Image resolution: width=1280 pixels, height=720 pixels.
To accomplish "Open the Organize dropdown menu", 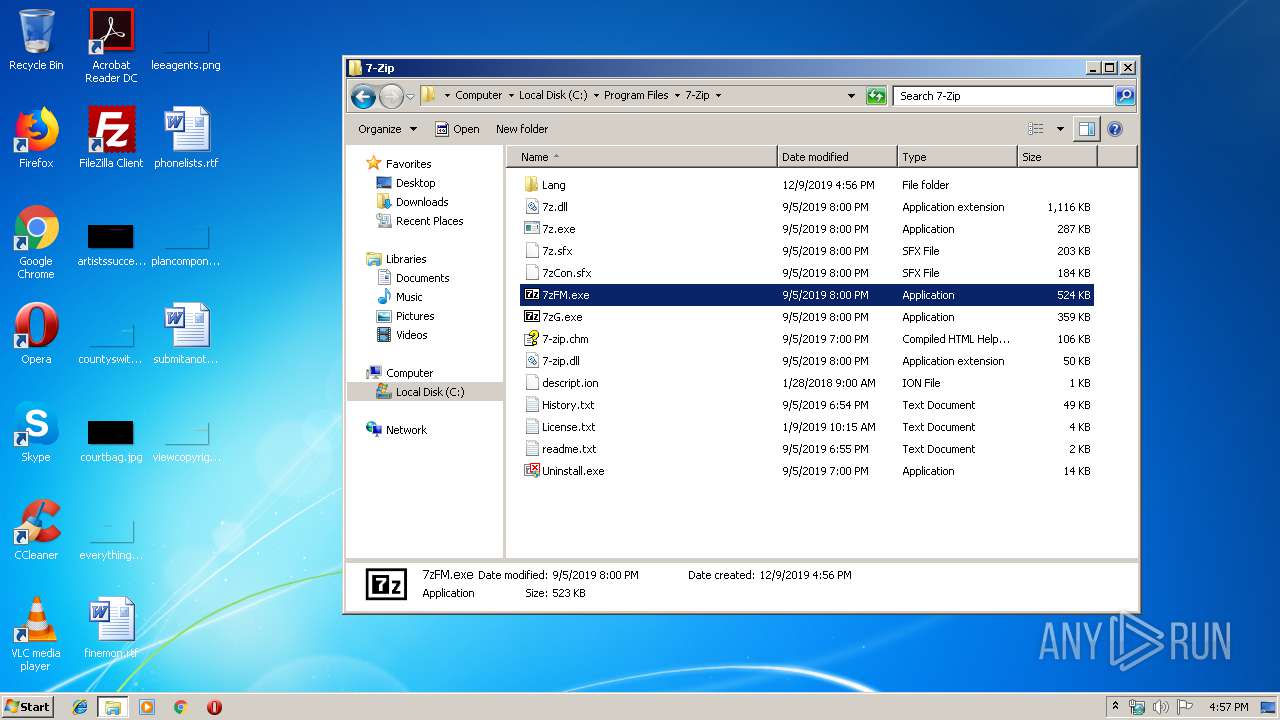I will pyautogui.click(x=387, y=129).
